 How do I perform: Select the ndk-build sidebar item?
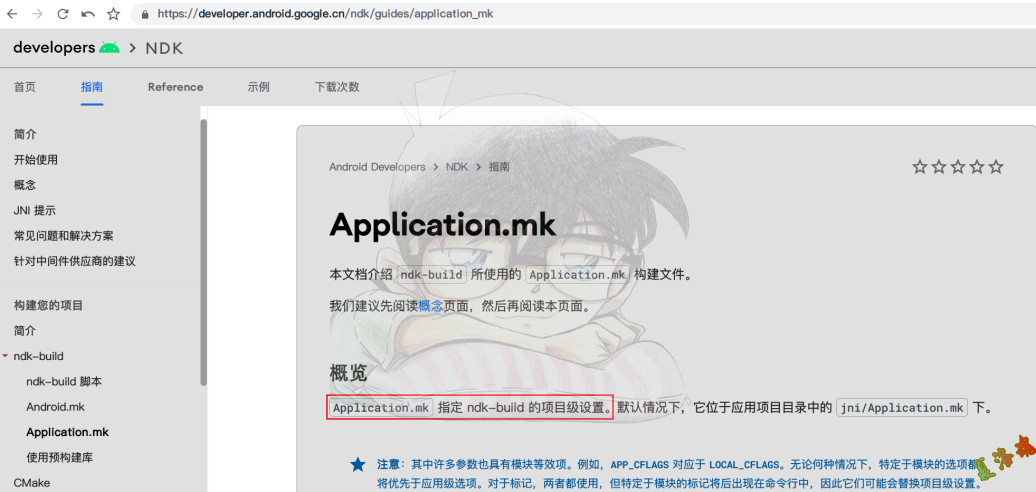38,357
